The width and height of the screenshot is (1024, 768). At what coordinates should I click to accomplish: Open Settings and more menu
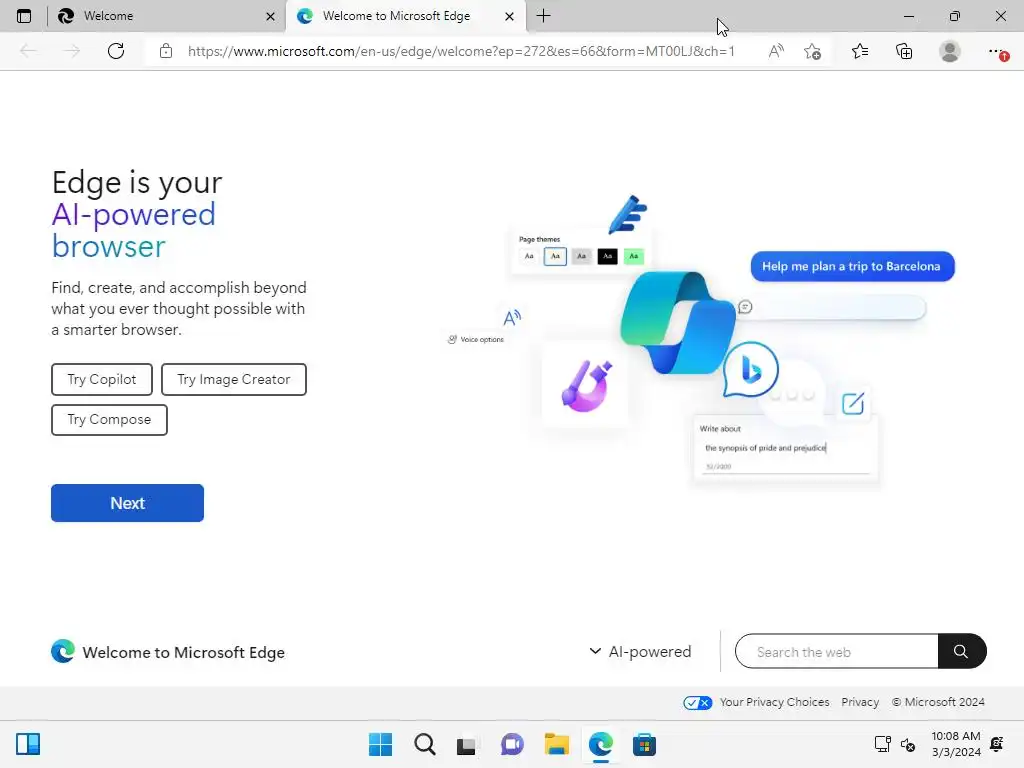997,51
